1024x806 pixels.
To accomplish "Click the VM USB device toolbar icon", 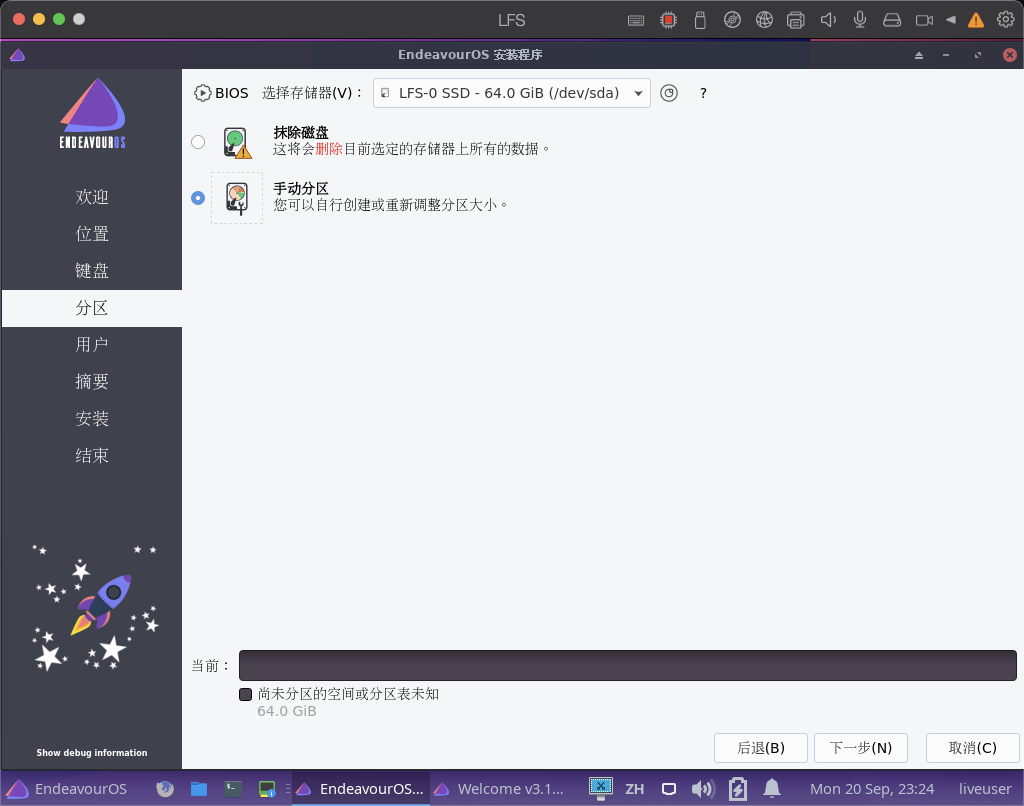I will (x=700, y=20).
